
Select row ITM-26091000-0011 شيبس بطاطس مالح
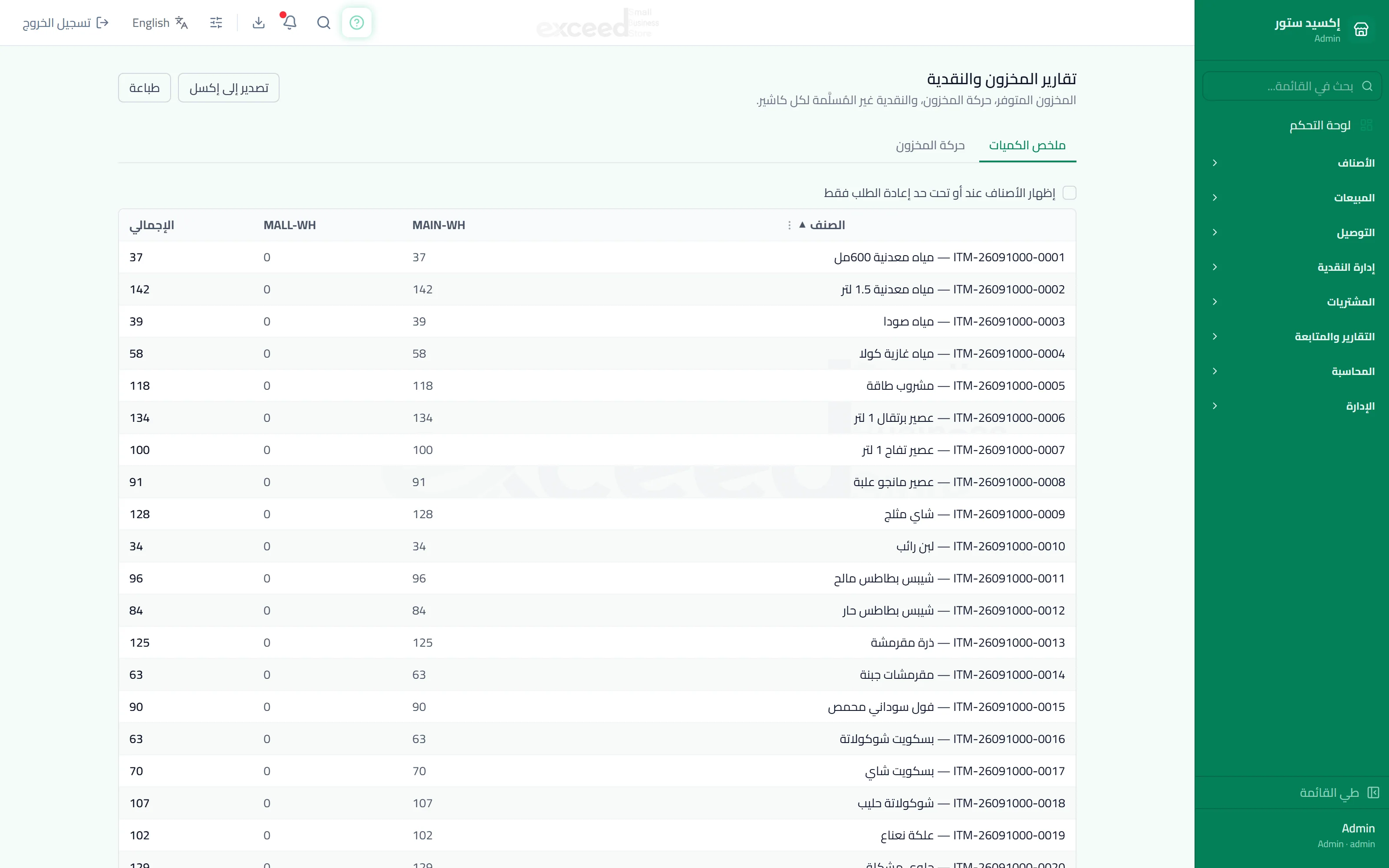coord(597,579)
